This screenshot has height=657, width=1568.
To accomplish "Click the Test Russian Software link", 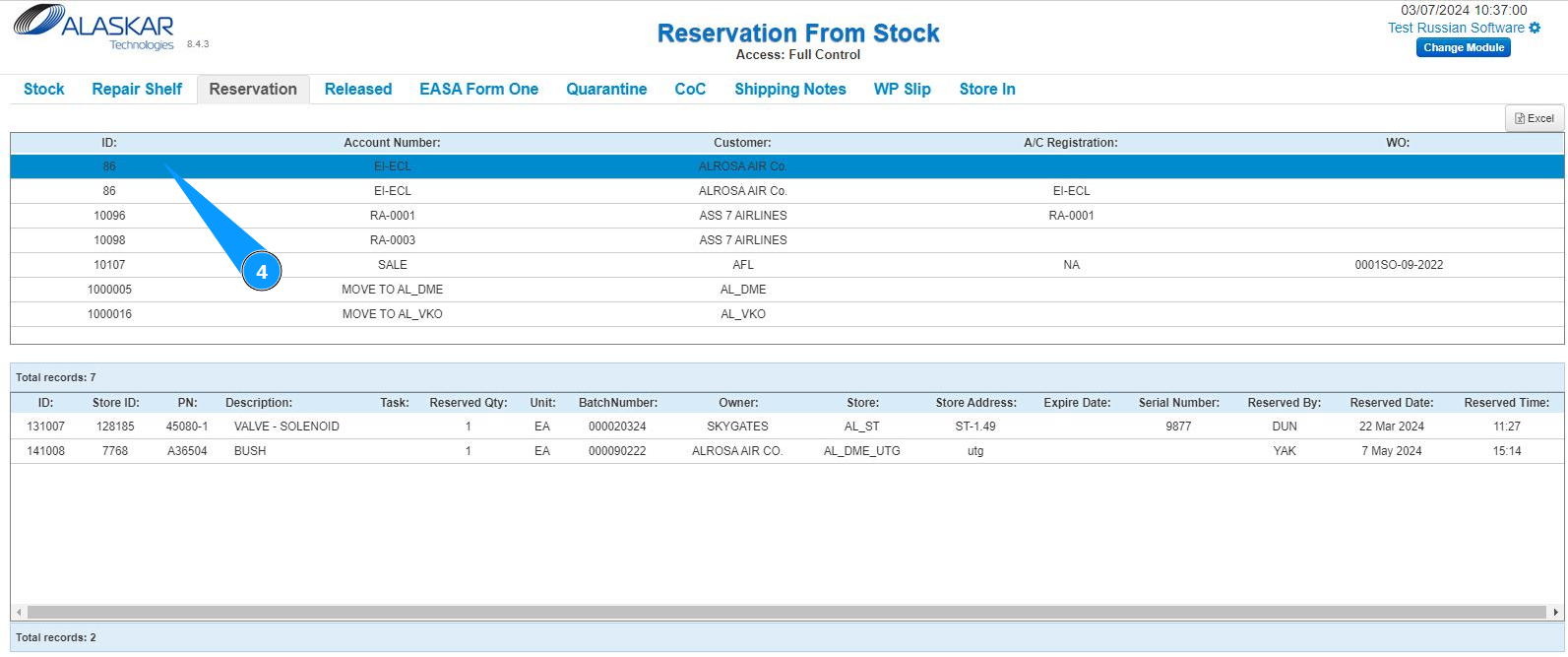I will (x=1456, y=28).
